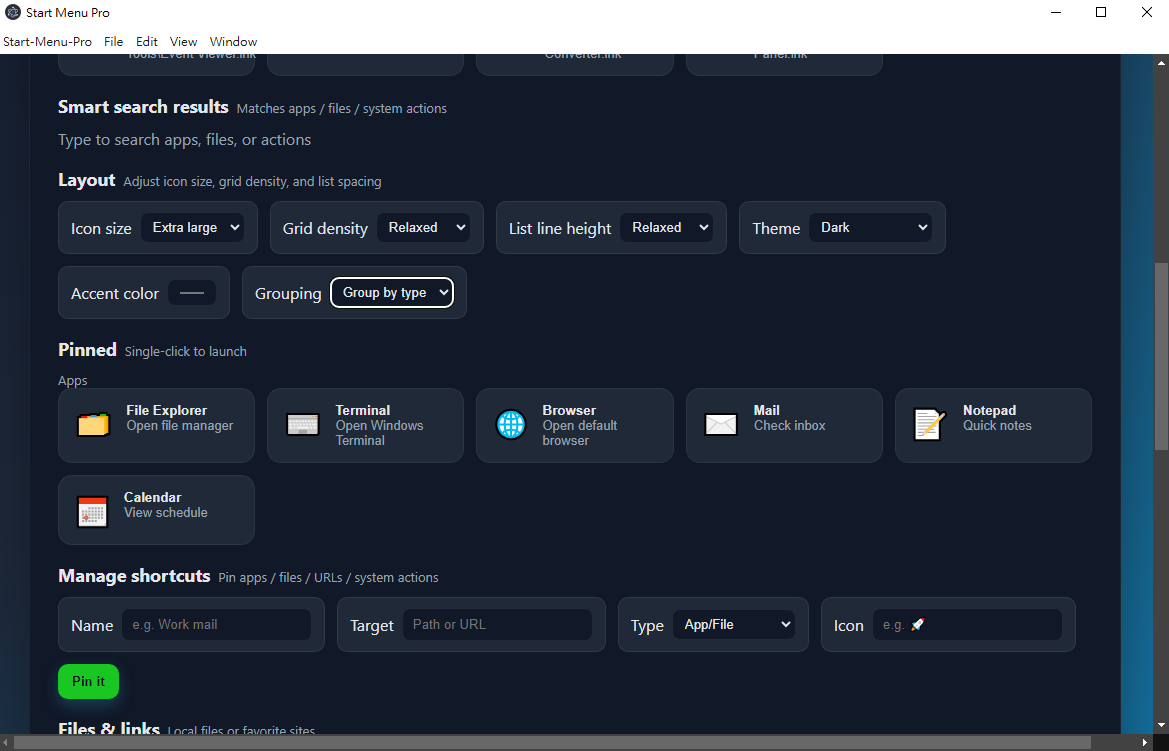Screen dimensions: 1169x751
Task: Focus the shortcut Name input field
Action: pos(216,625)
